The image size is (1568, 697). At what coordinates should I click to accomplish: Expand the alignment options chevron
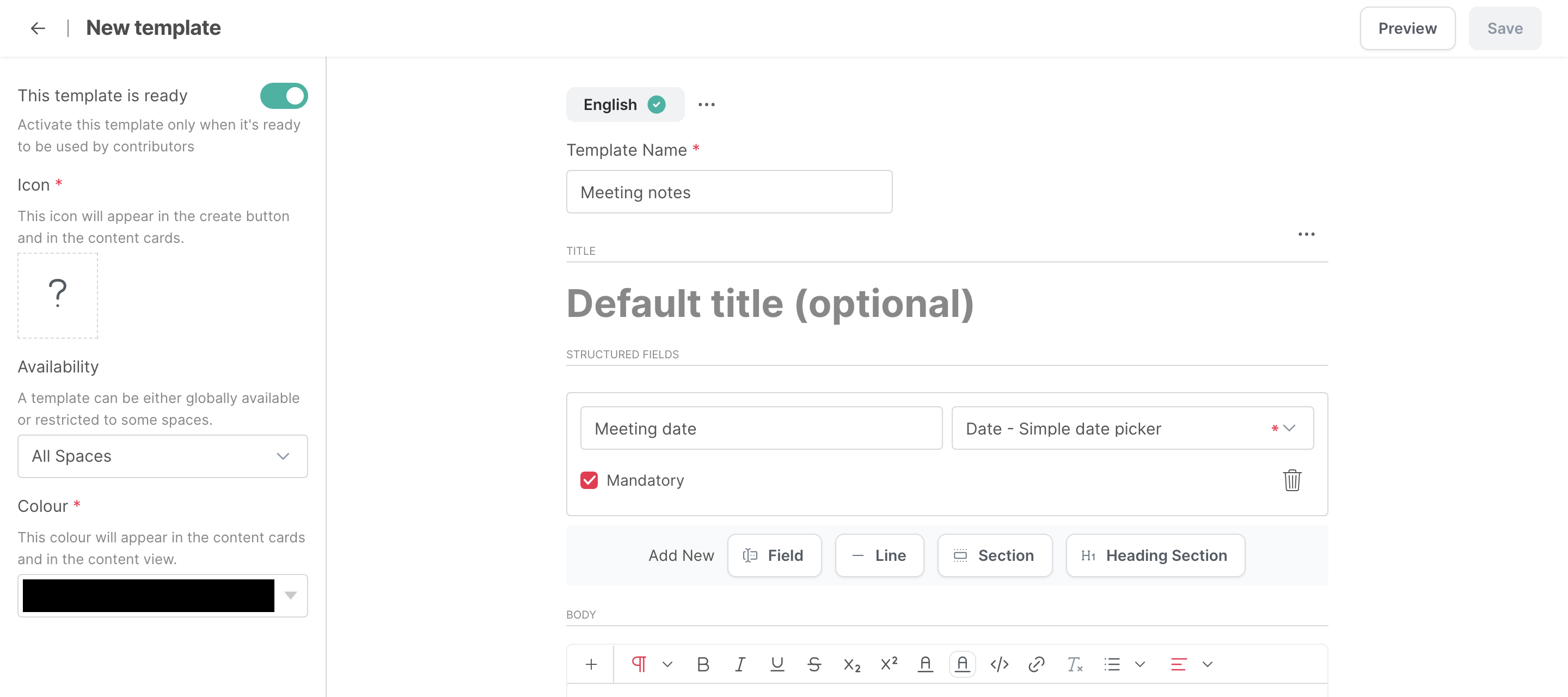pos(1208,664)
